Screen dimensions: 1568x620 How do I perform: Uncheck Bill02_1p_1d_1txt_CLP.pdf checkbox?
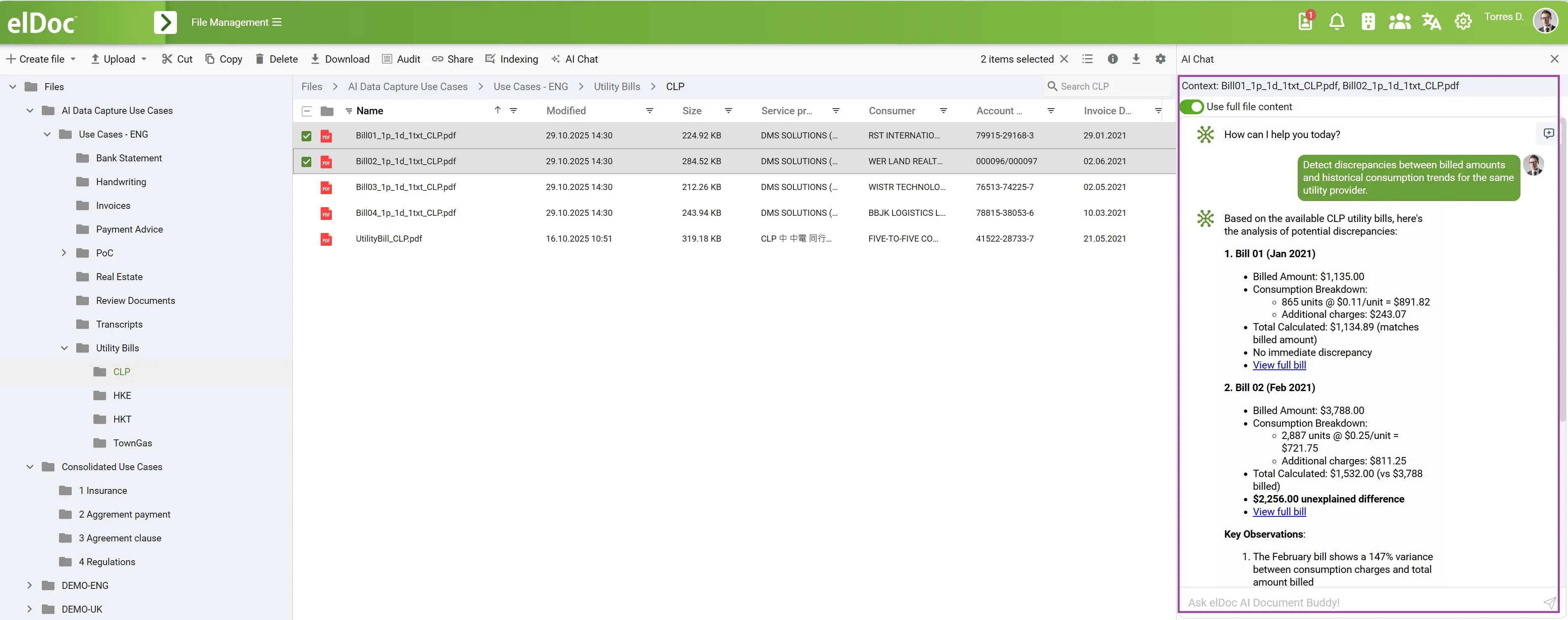point(307,162)
